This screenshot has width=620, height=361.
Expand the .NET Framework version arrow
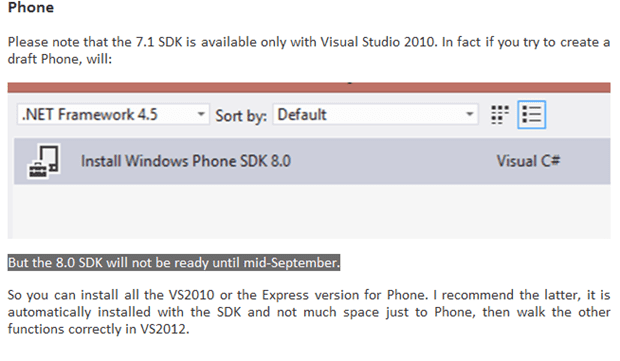(201, 115)
